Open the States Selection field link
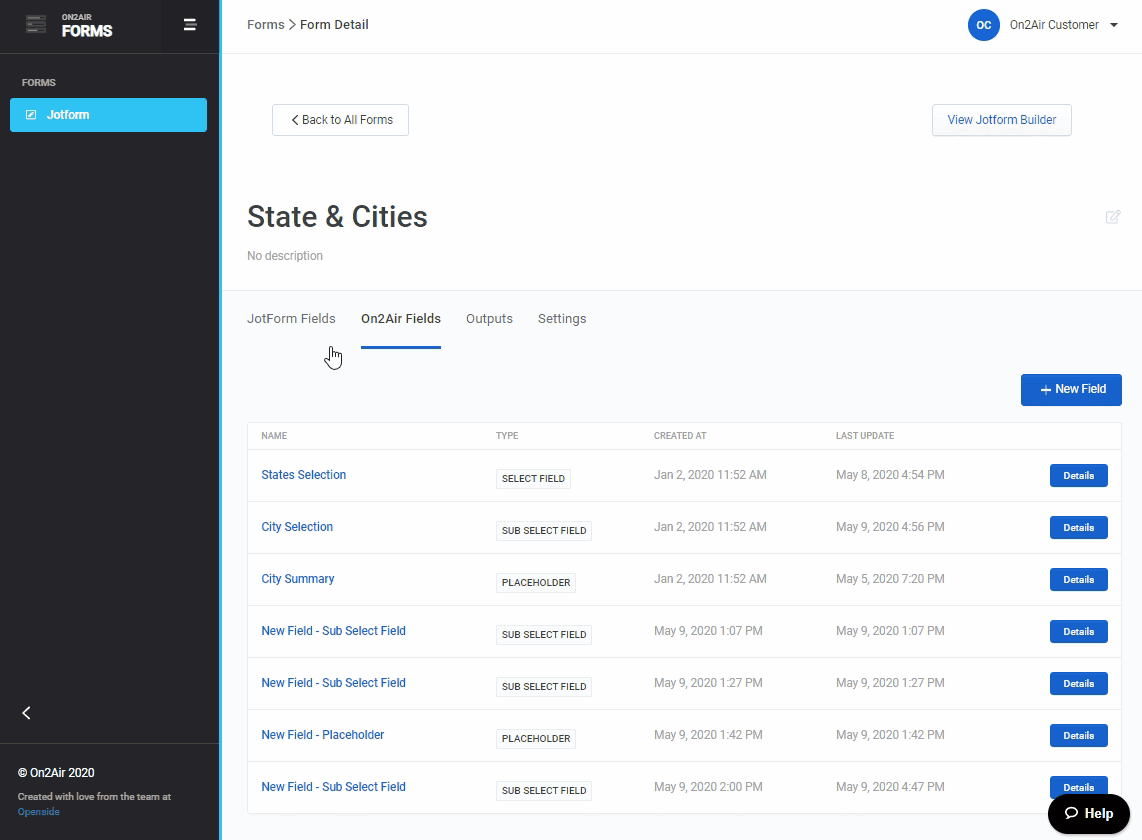Image resolution: width=1142 pixels, height=840 pixels. (303, 475)
